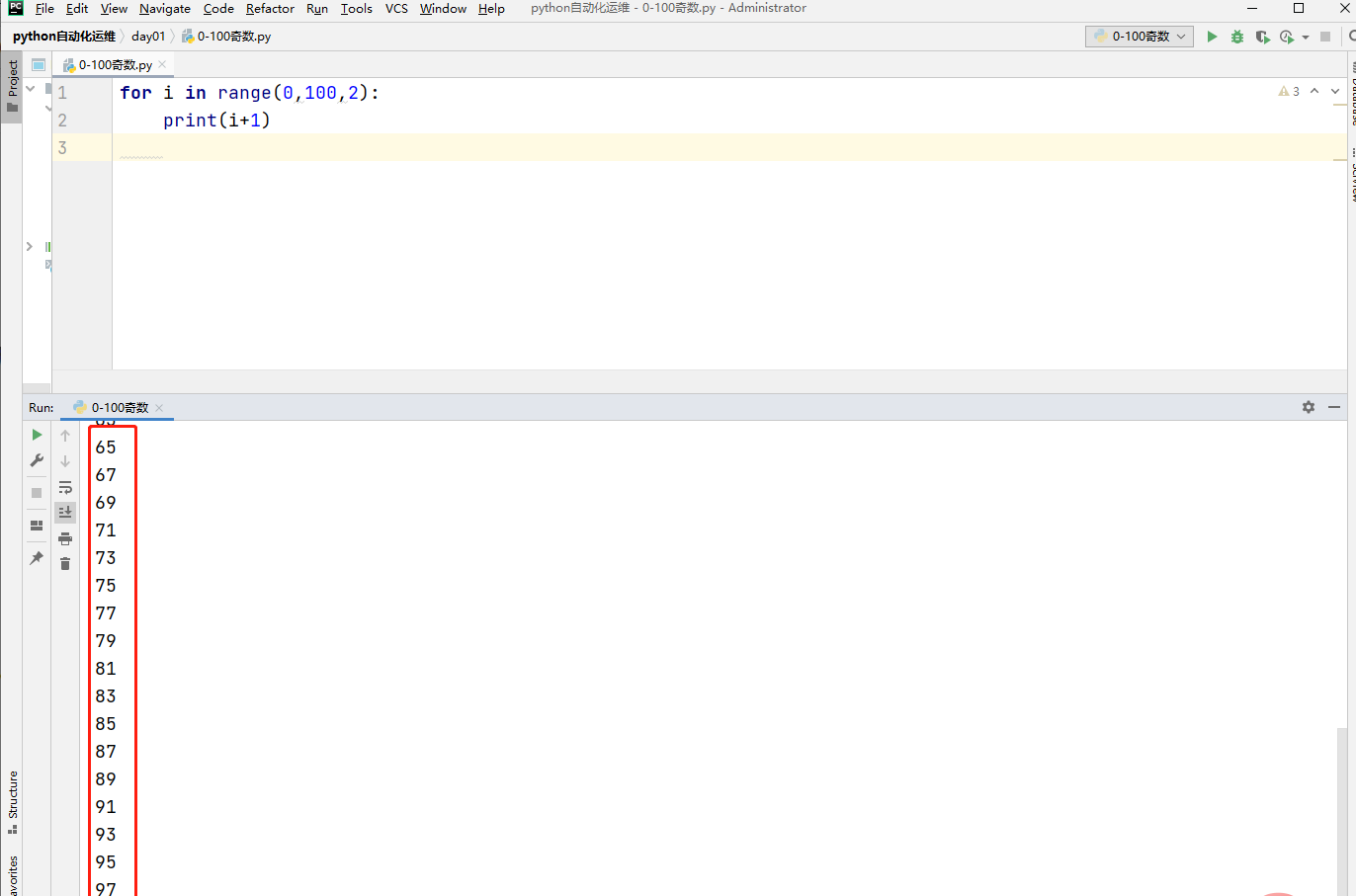
Task: Close the 0-100奇数.py editor tab
Action: tap(162, 65)
